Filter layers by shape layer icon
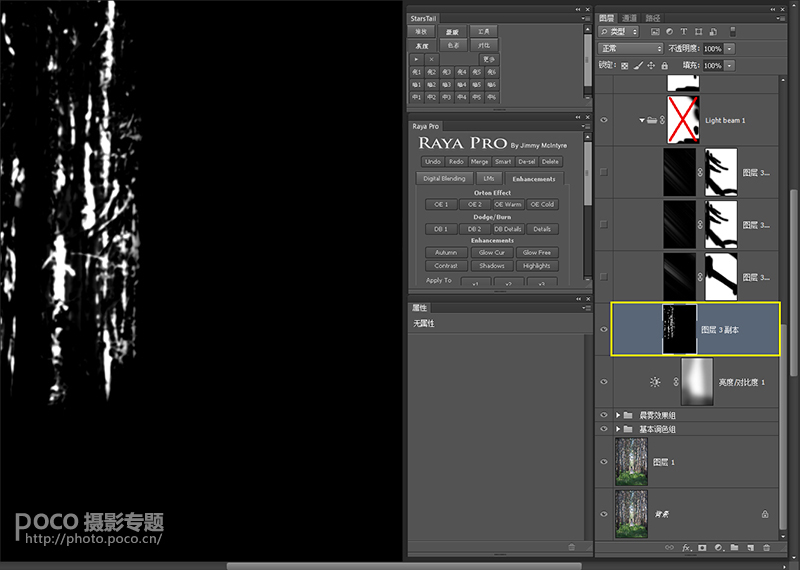 [x=698, y=32]
